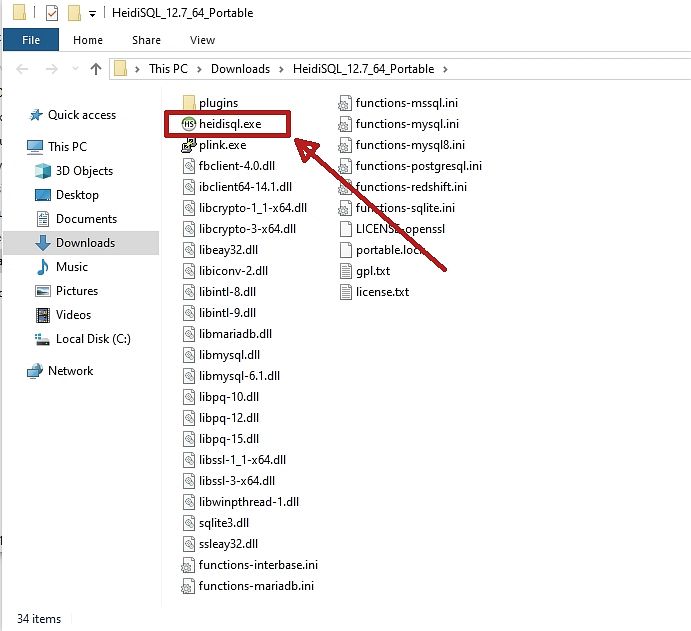
Task: Open Local Disk (C:) in navigation pane
Action: point(93,339)
